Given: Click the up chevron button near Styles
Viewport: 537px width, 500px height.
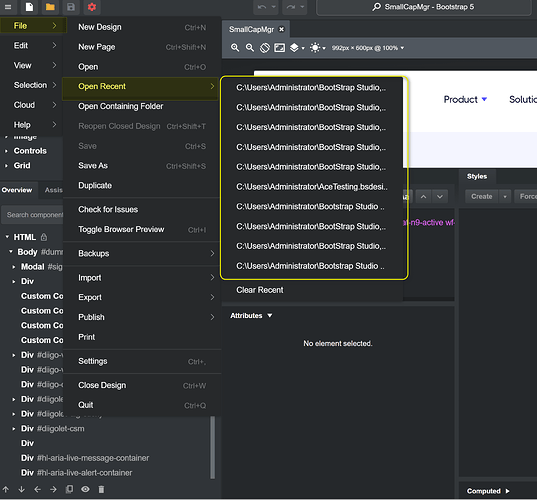Looking at the screenshot, I should tap(423, 197).
